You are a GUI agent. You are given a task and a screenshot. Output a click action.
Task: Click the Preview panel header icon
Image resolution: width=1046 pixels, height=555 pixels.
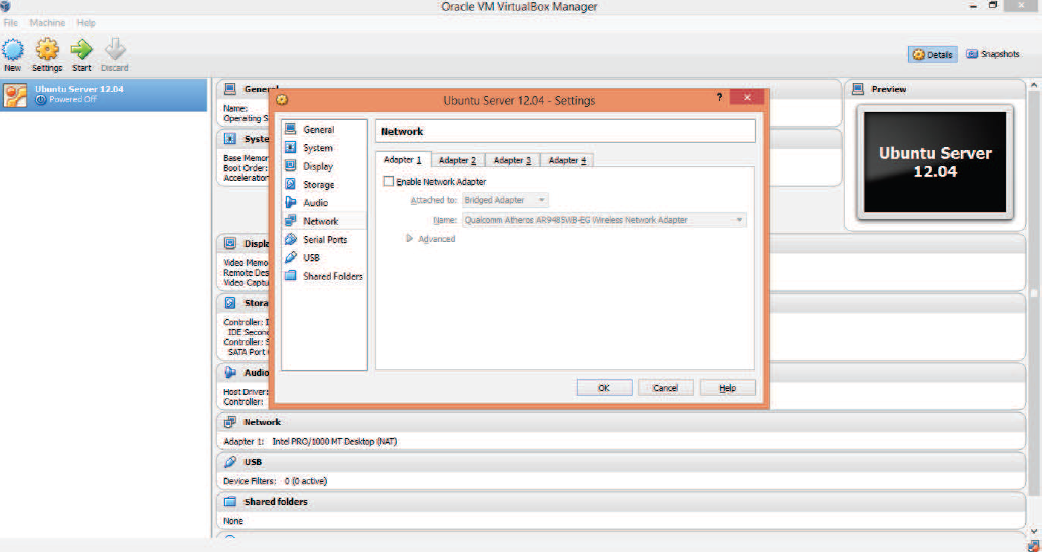tap(859, 89)
